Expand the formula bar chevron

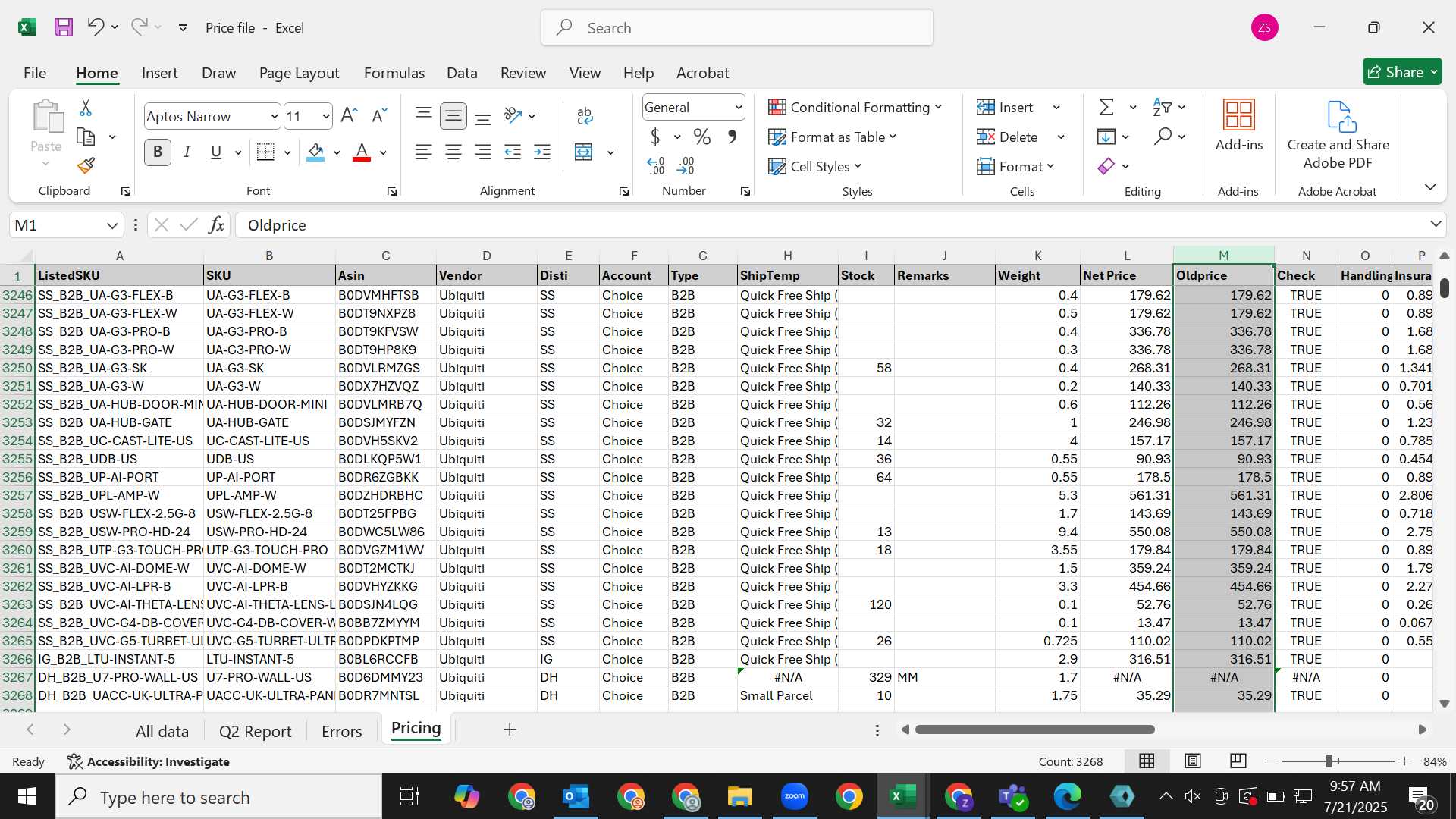pyautogui.click(x=1436, y=224)
